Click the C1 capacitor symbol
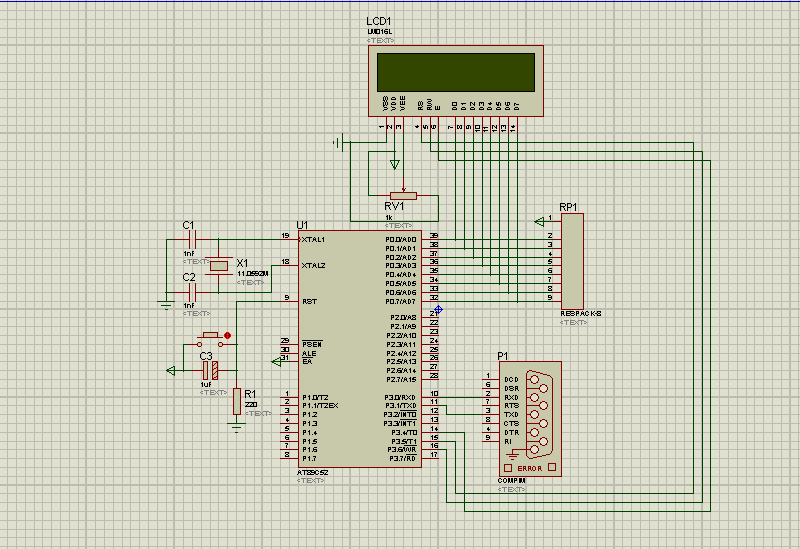 click(x=192, y=239)
